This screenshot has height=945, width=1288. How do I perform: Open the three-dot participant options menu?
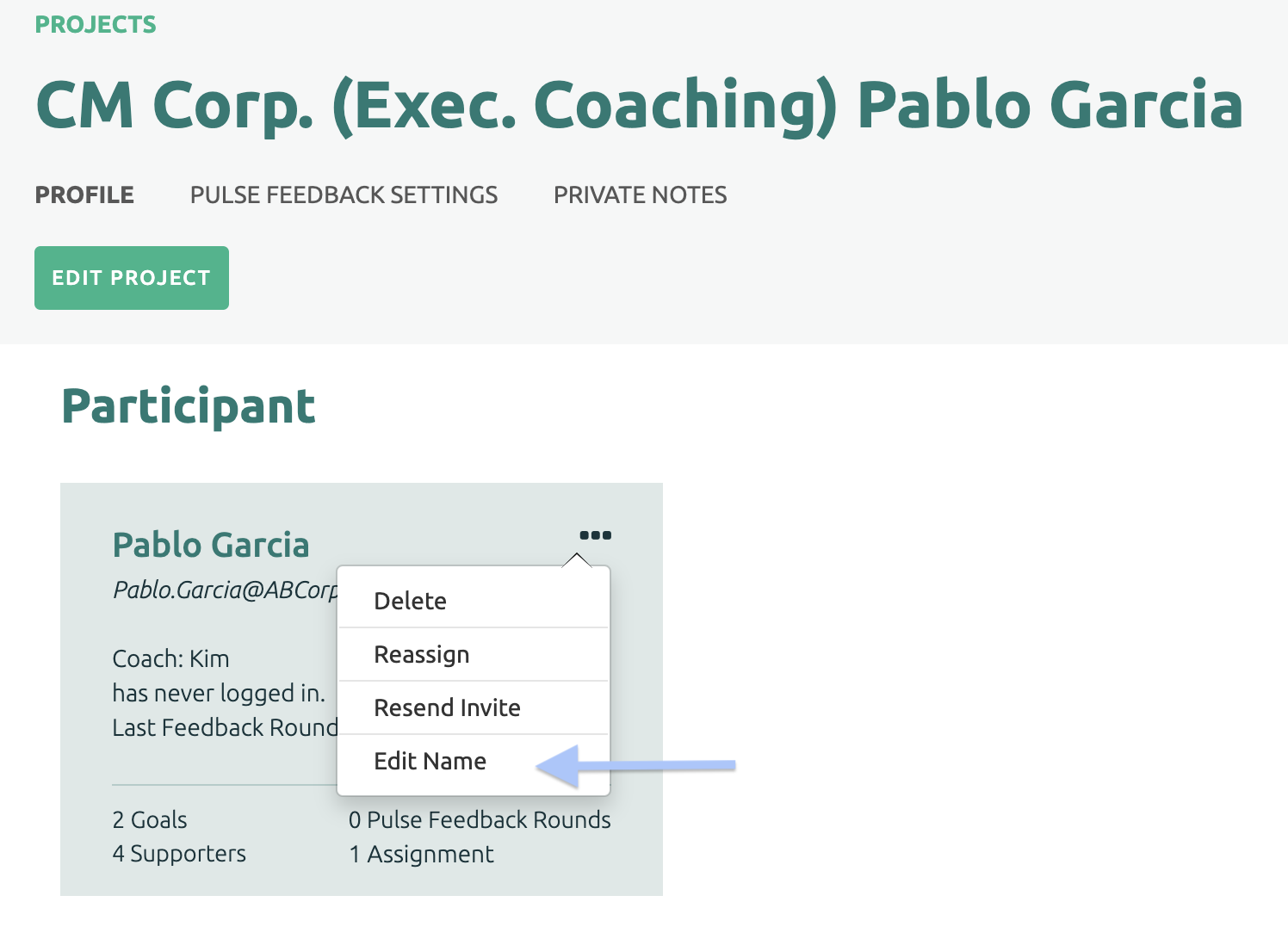coord(595,535)
